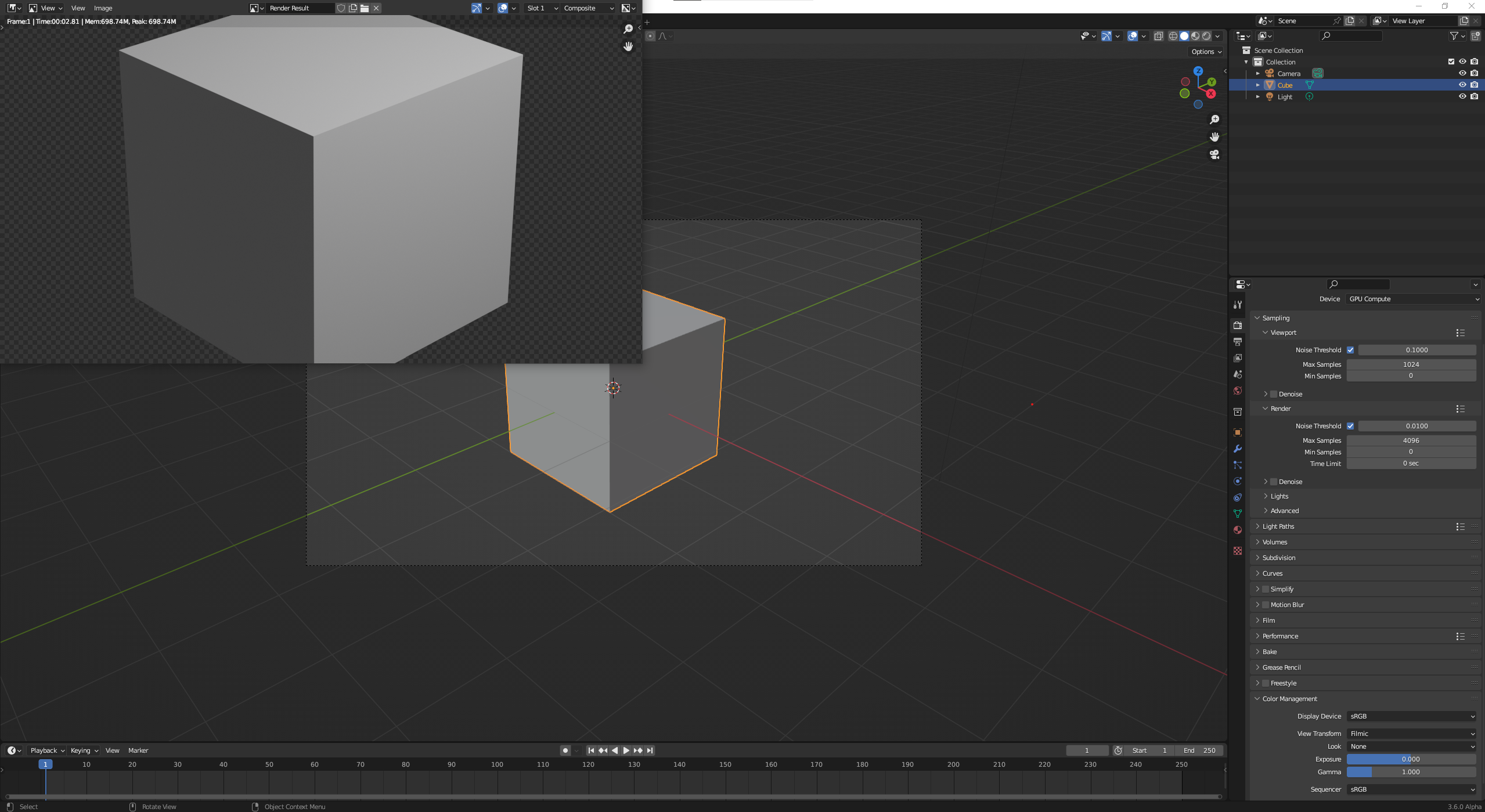The image size is (1485, 812).
Task: Open the Playback menu in timeline
Action: (x=47, y=750)
